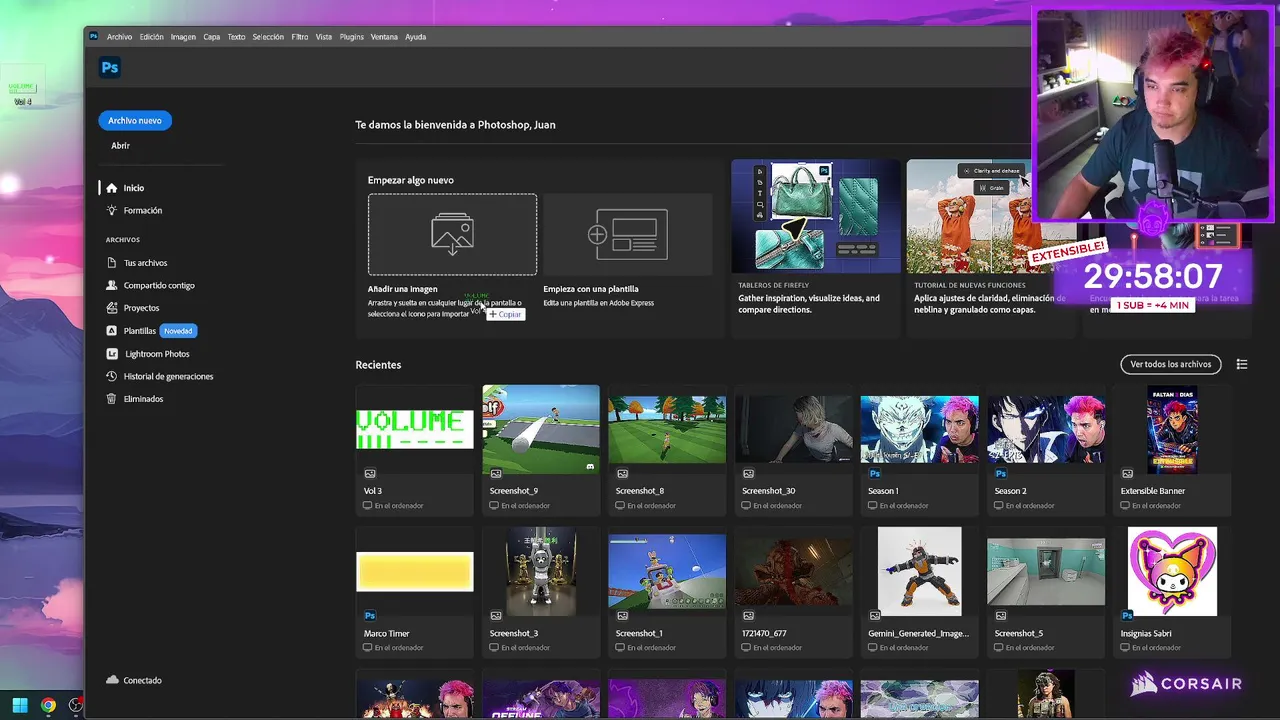The height and width of the screenshot is (720, 1280).
Task: Click the Archivo nuevo button
Action: point(135,120)
